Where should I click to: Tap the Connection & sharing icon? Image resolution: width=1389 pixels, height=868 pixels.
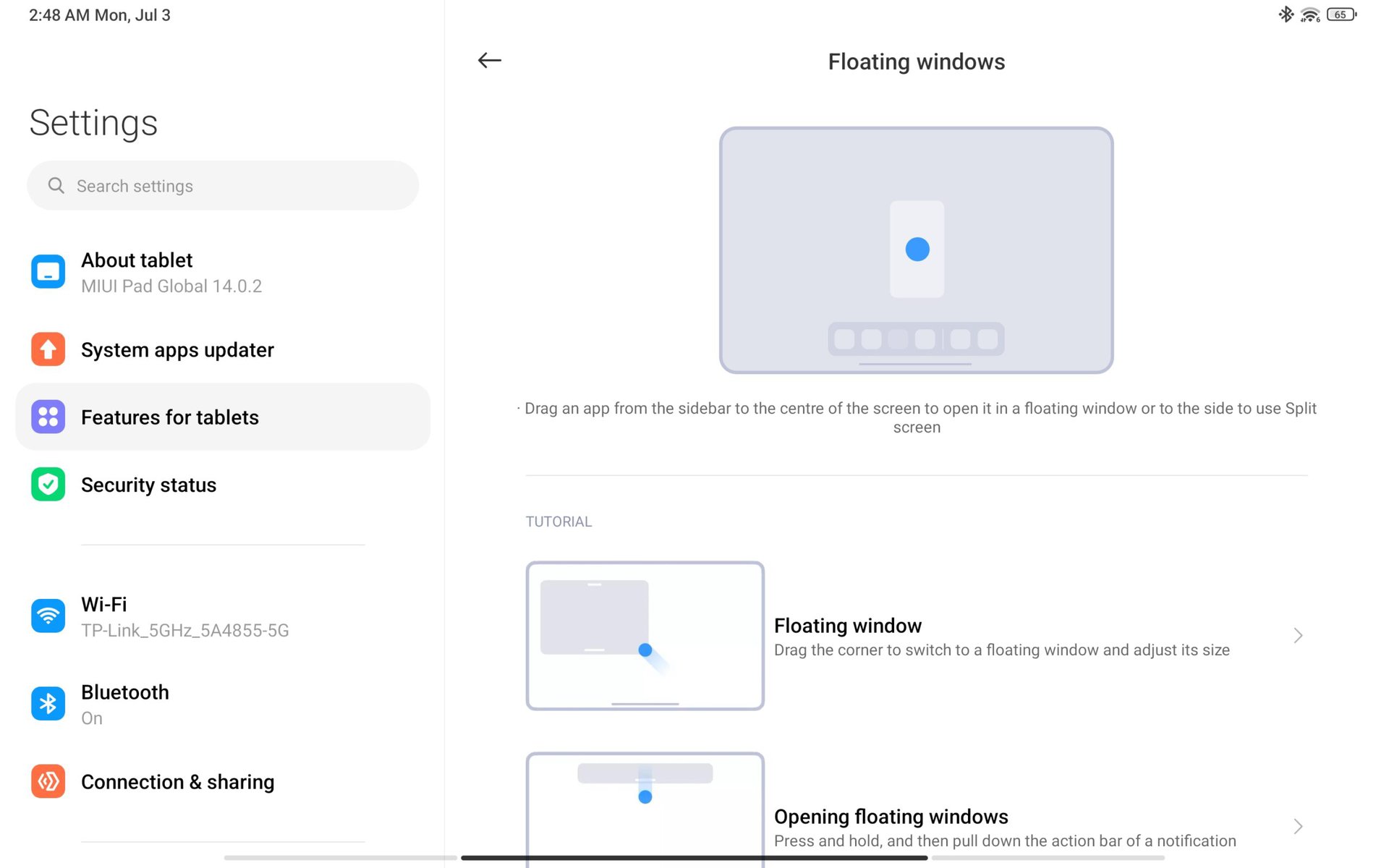48,781
